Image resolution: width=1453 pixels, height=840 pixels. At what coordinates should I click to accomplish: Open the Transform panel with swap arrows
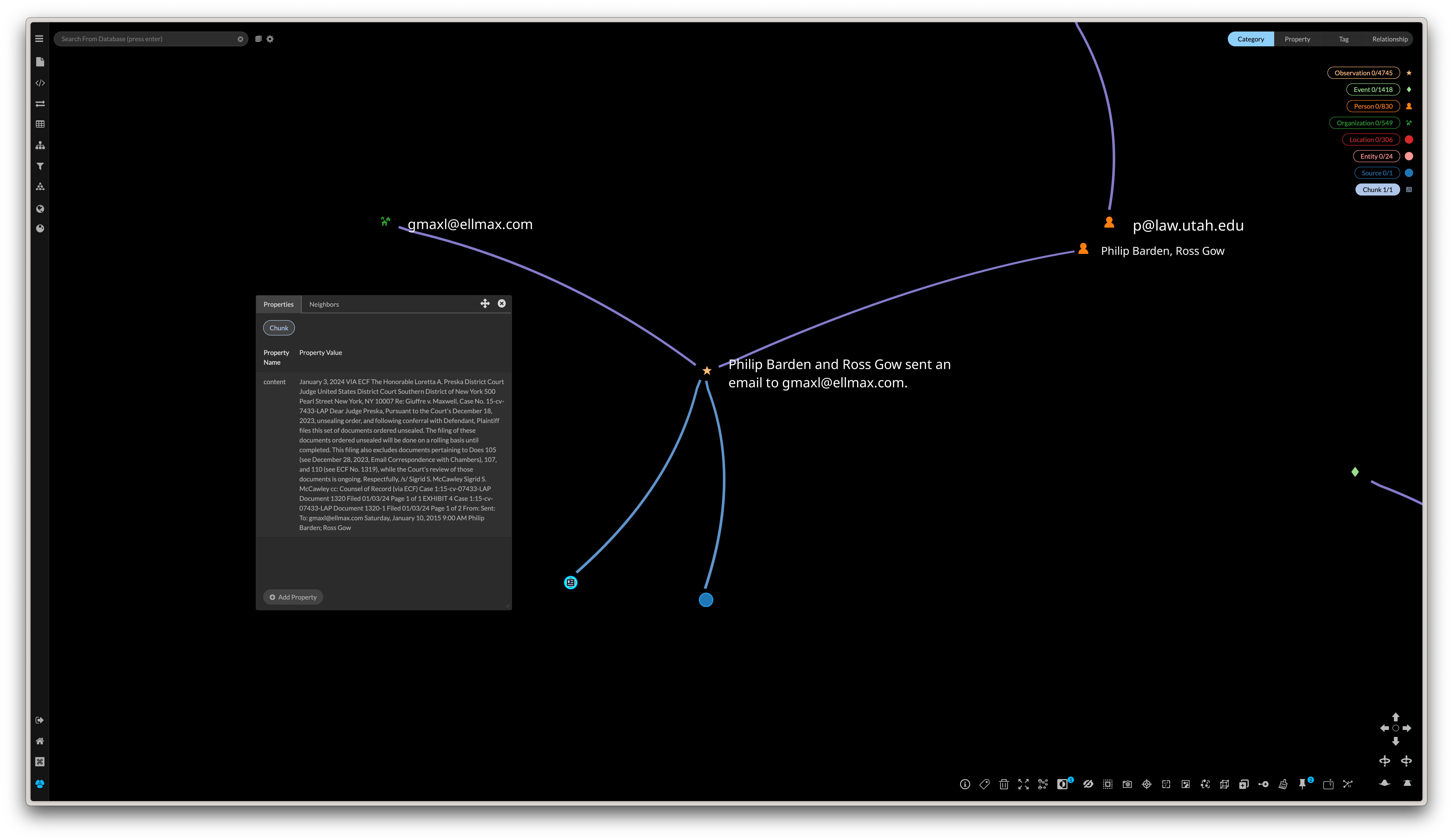(x=40, y=104)
